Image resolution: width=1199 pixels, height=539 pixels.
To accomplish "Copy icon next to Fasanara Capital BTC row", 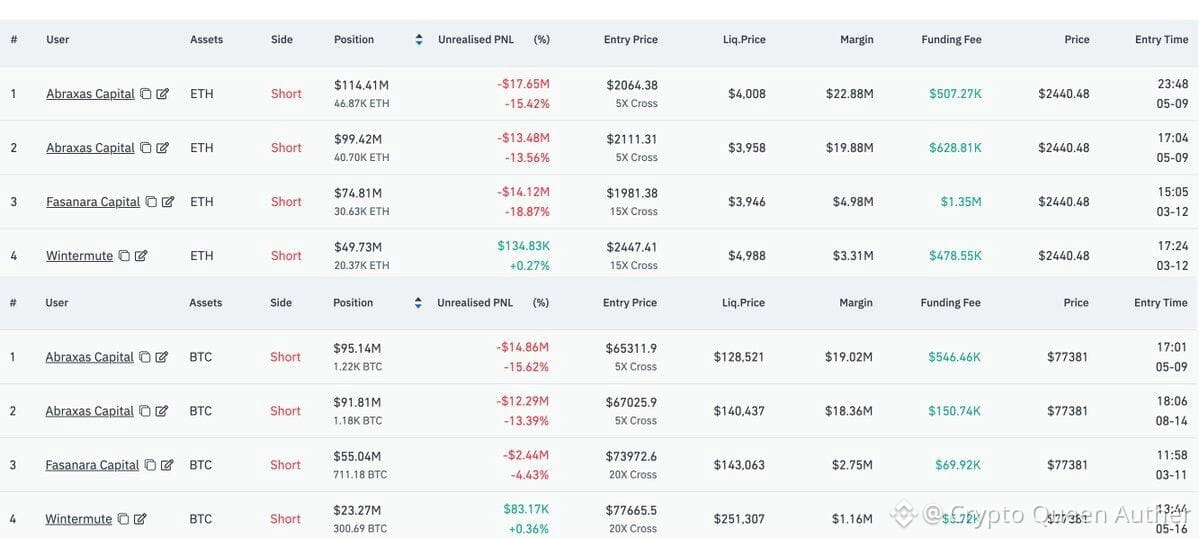I will (151, 465).
